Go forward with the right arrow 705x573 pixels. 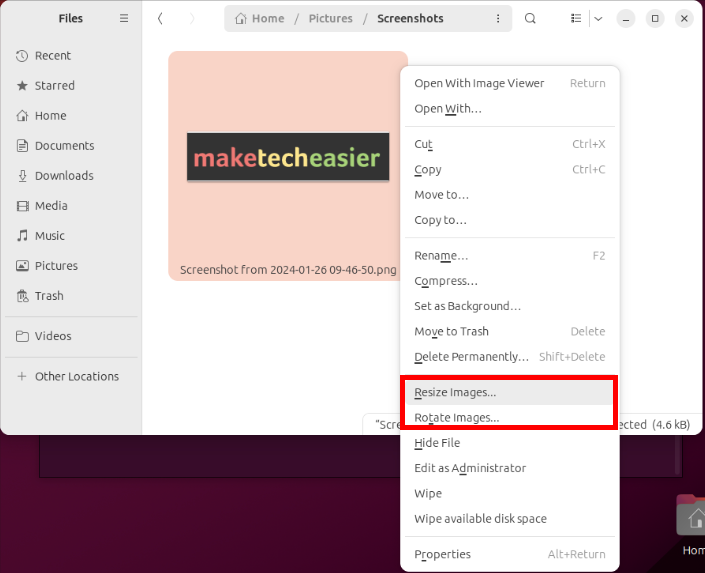pos(192,18)
